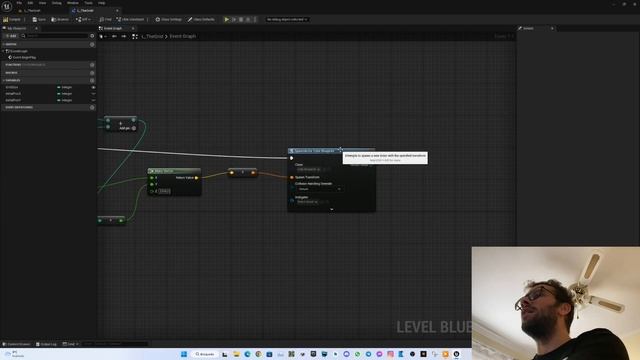
Task: Click the orange Spawn Transform input pin
Action: (x=292, y=177)
